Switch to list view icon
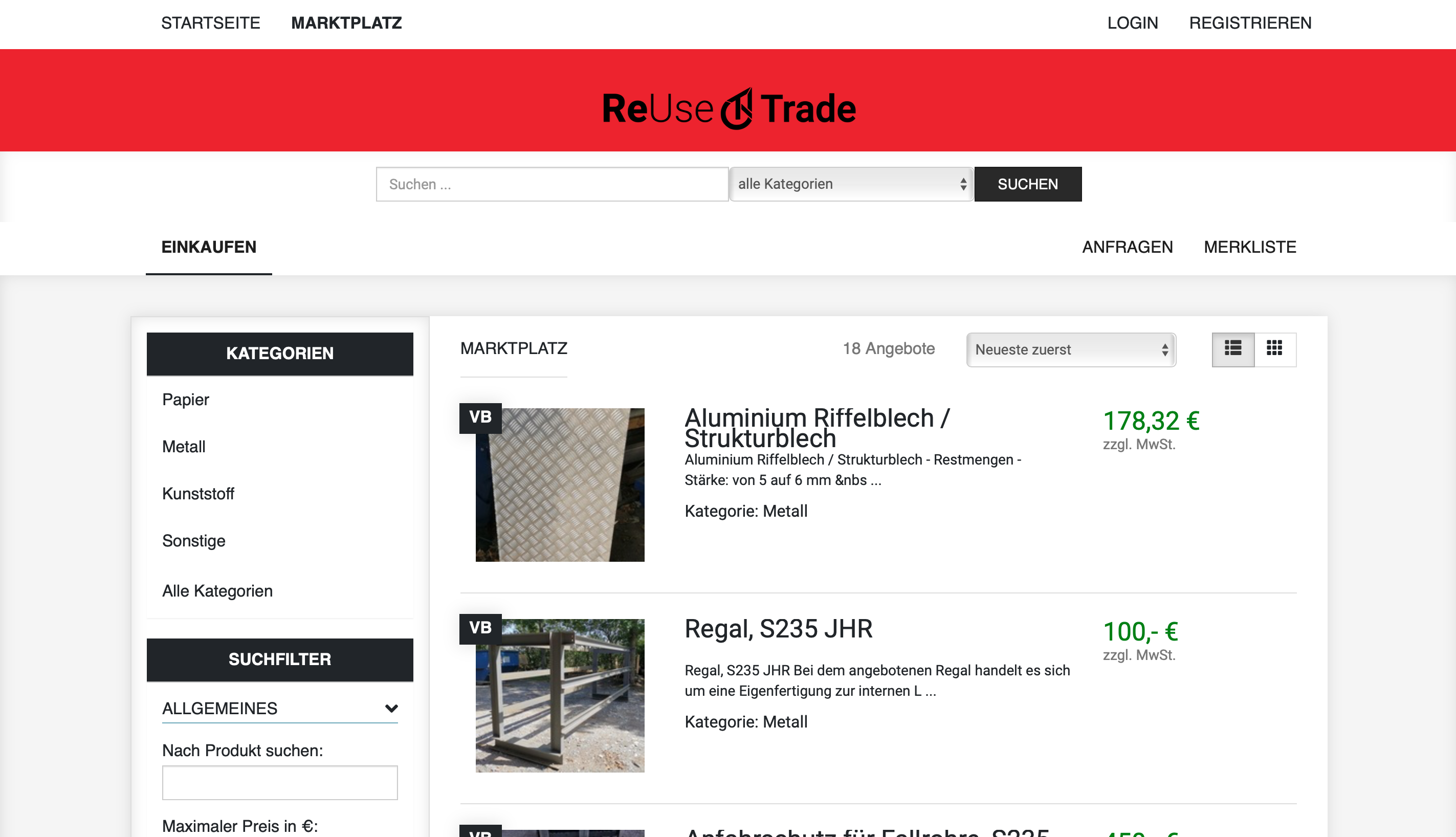Viewport: 1456px width, 837px height. click(x=1232, y=349)
